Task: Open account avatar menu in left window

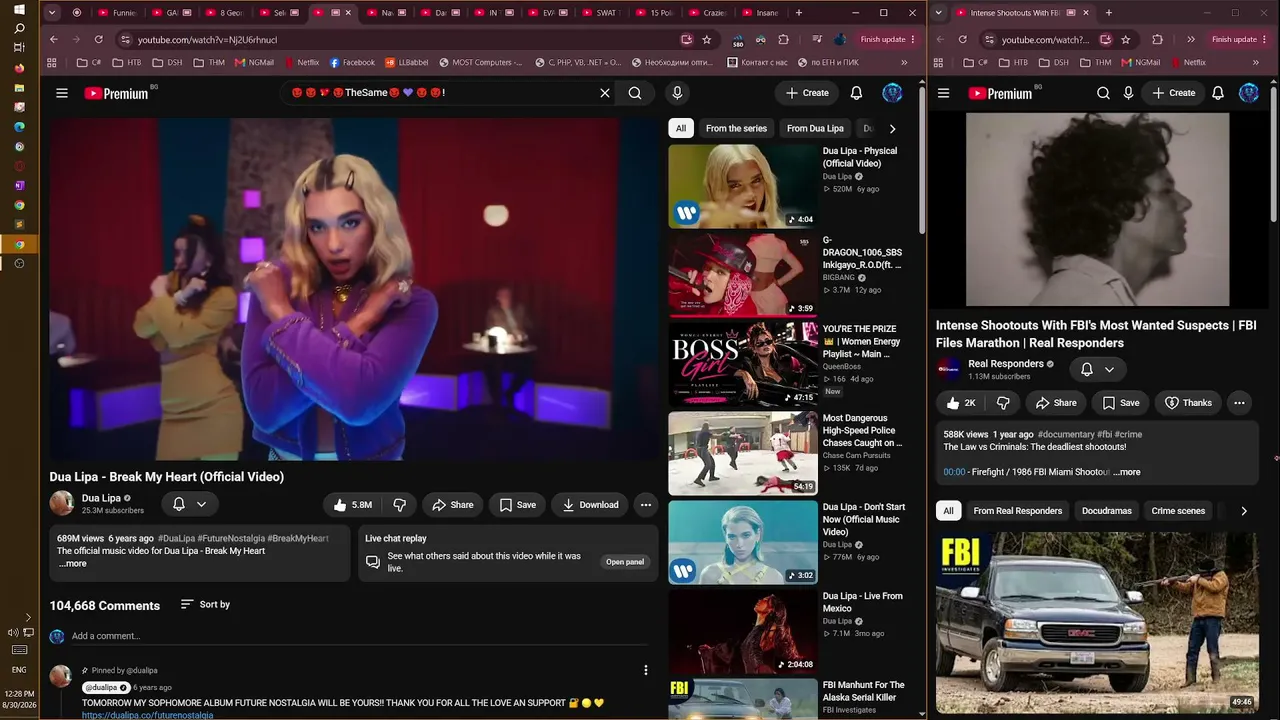Action: pos(892,93)
